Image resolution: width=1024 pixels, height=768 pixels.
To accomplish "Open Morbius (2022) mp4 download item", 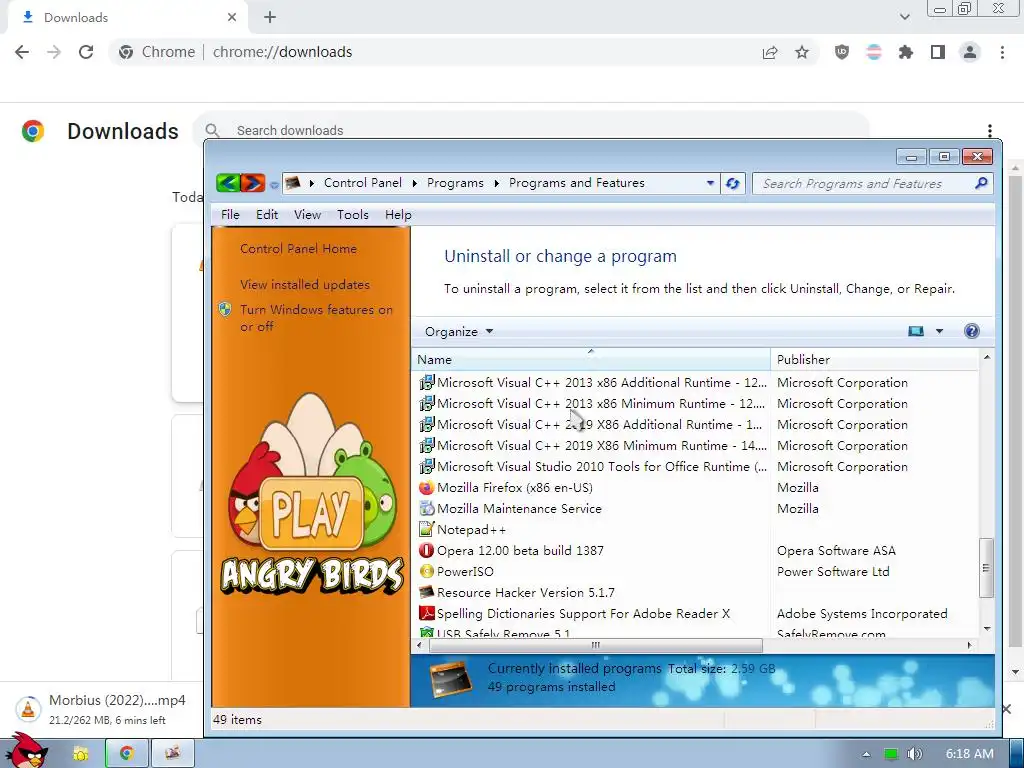I will (101, 709).
